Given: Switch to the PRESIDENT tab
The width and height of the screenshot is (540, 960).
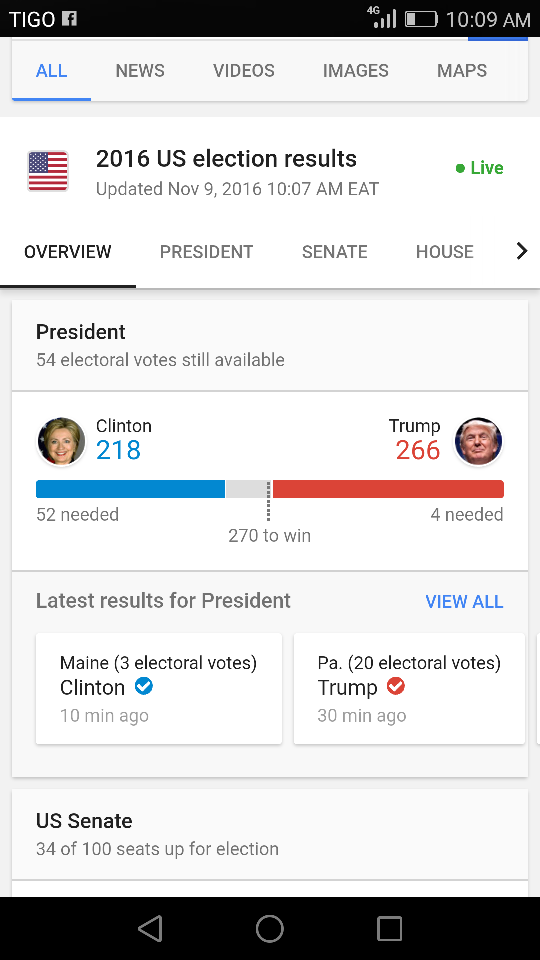Looking at the screenshot, I should [x=206, y=252].
